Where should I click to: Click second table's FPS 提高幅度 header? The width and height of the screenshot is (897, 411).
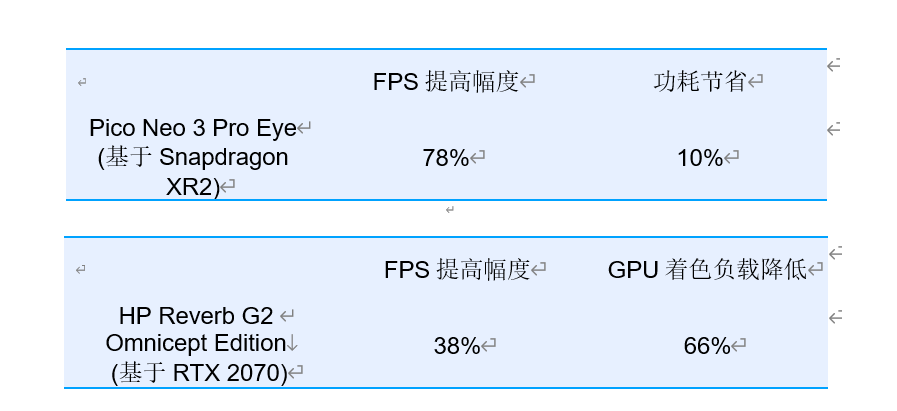tap(457, 269)
